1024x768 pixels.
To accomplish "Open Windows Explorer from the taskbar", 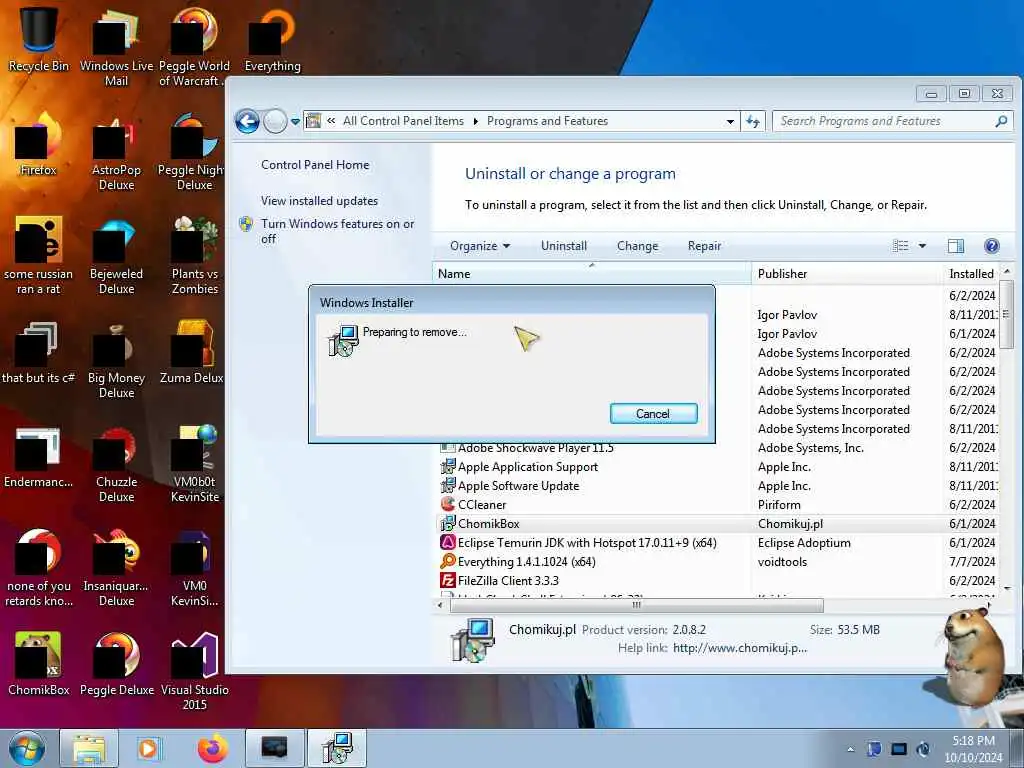I will (x=89, y=748).
